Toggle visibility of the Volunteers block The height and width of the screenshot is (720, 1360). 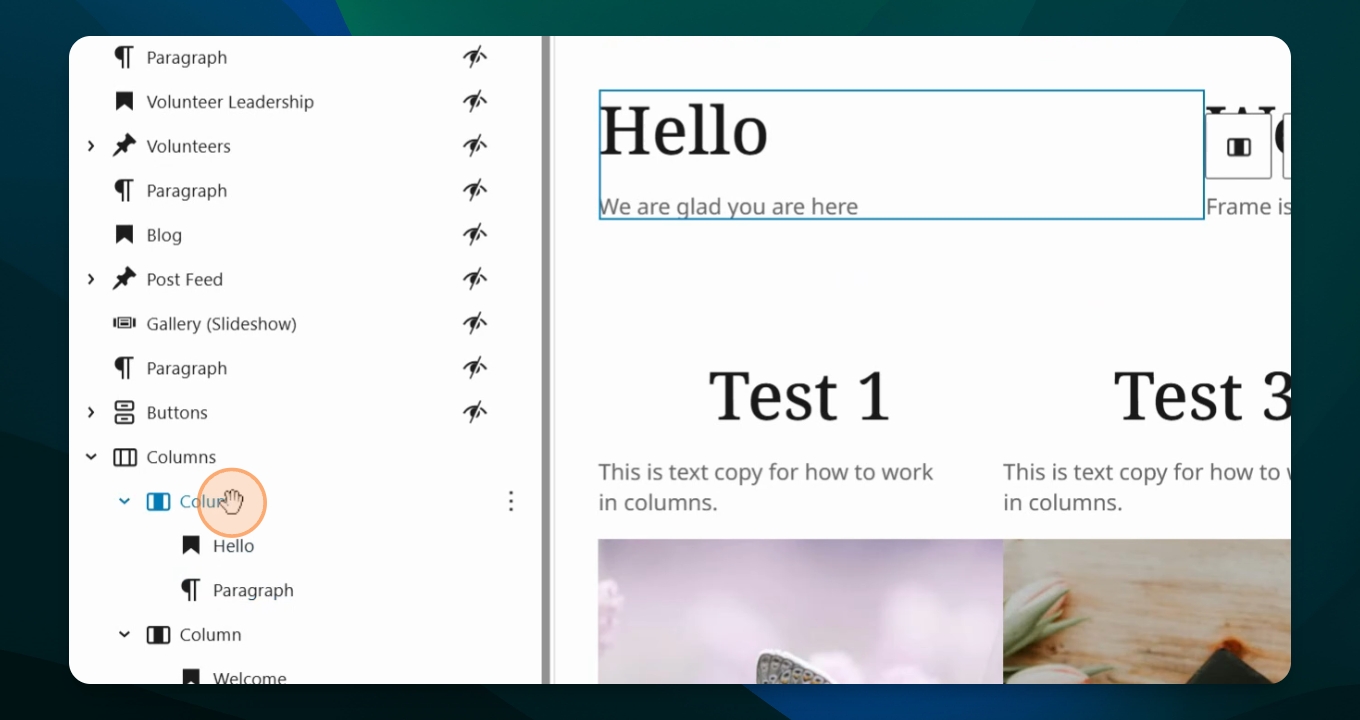coord(475,146)
